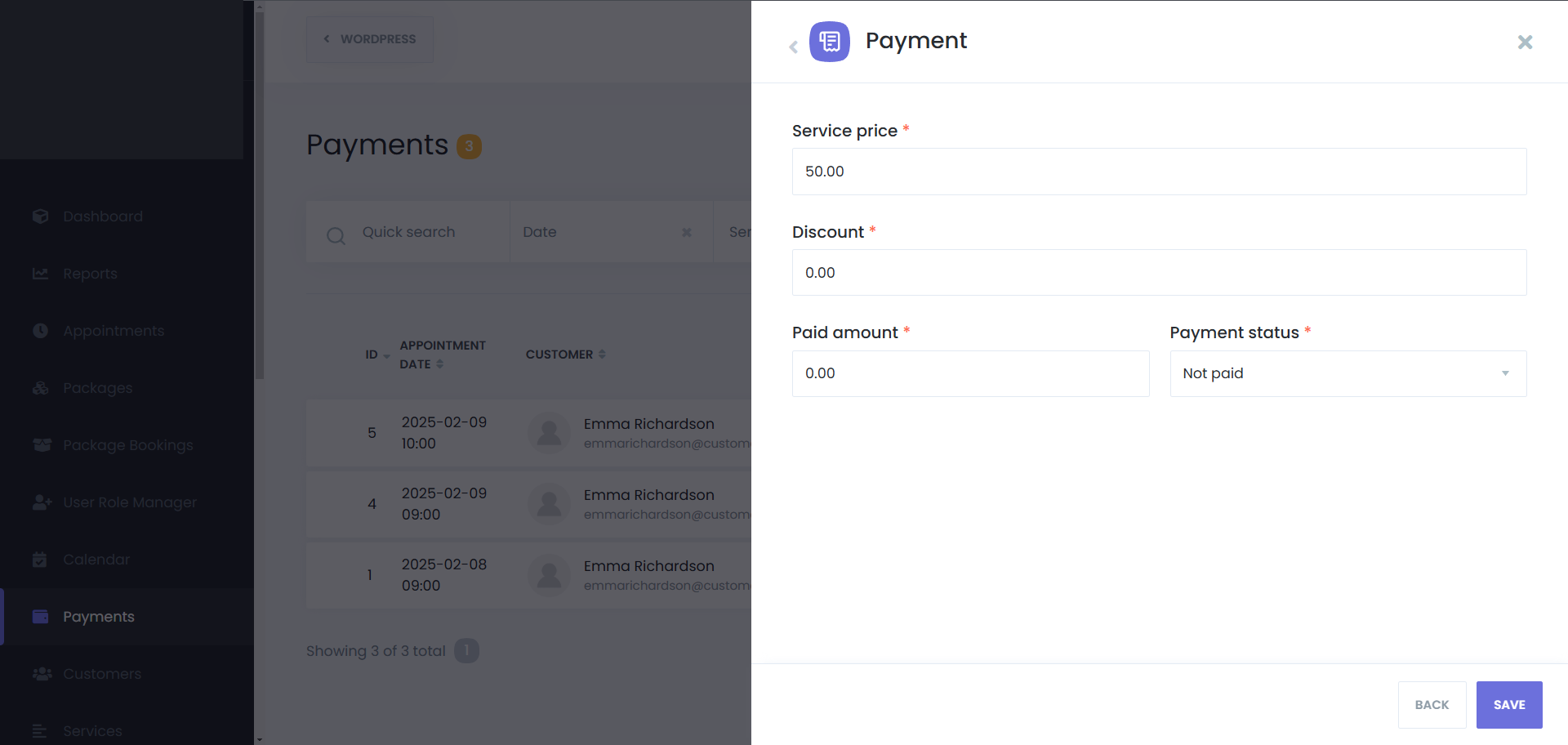The image size is (1568, 745).
Task: Click the Paid amount input field
Action: pyautogui.click(x=970, y=373)
